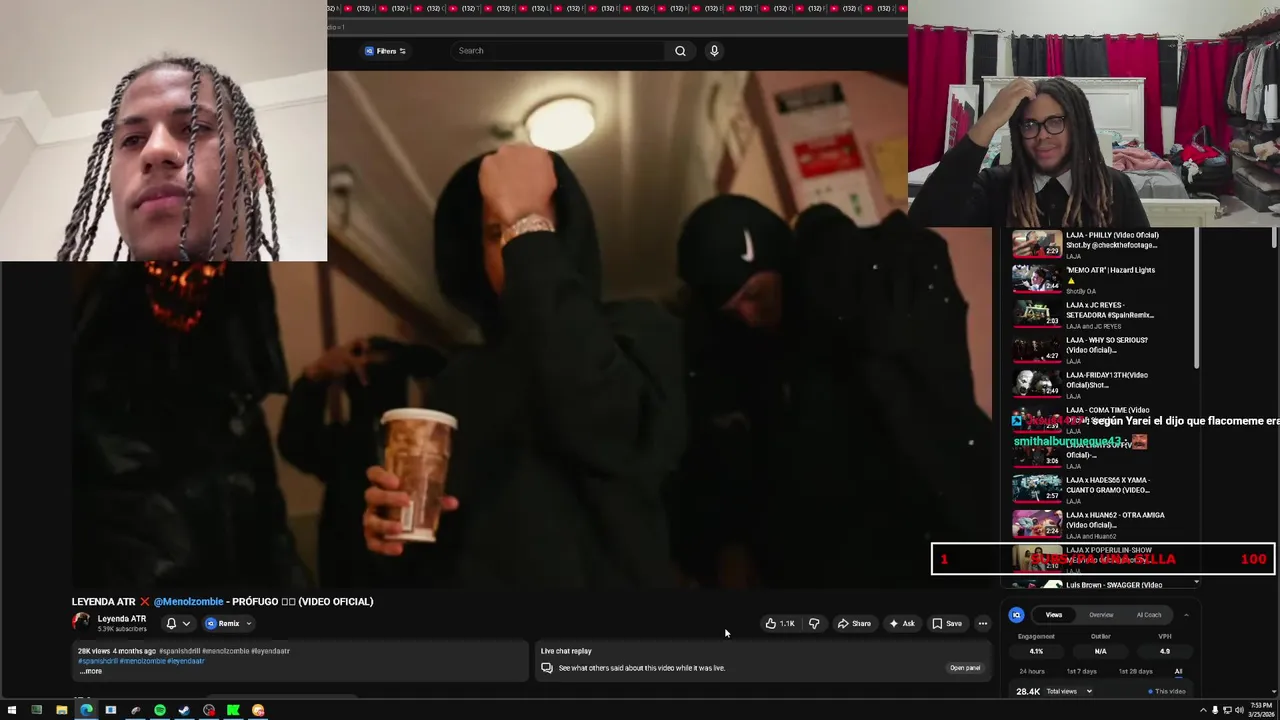The image size is (1280, 720).
Task: Click the taskbar volume speaker icon
Action: [1239, 710]
